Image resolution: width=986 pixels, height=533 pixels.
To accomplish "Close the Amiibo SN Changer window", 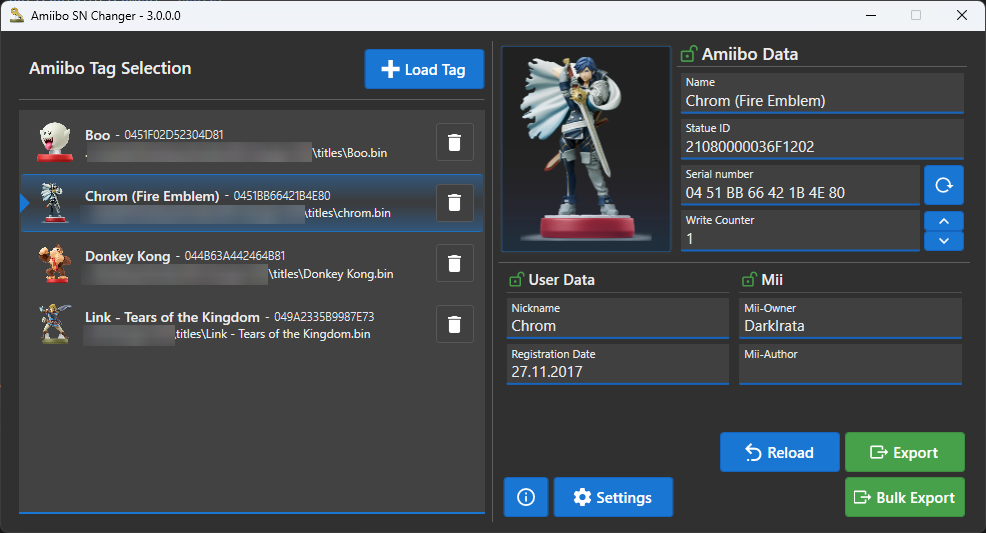I will pos(961,15).
